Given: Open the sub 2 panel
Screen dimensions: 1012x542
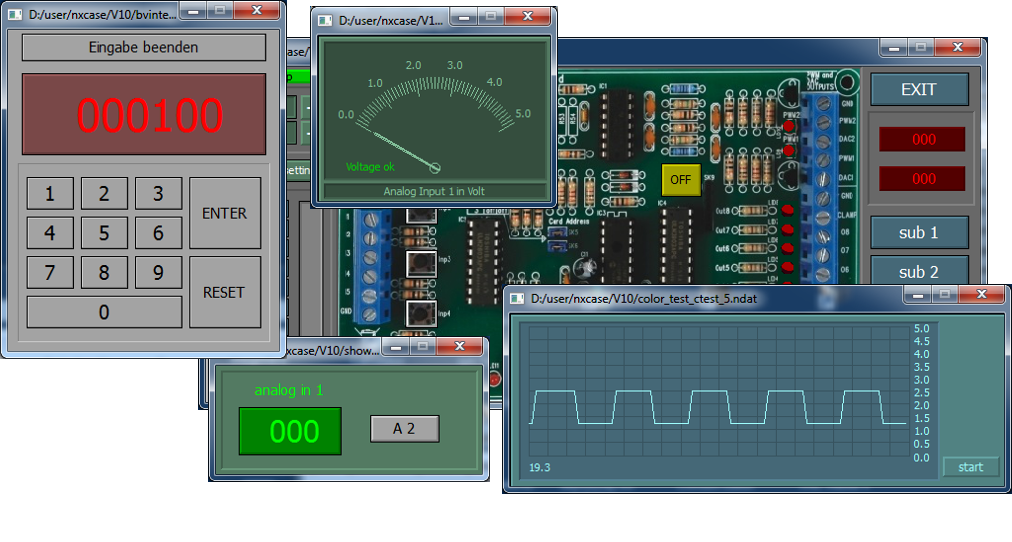Looking at the screenshot, I should pyautogui.click(x=918, y=271).
